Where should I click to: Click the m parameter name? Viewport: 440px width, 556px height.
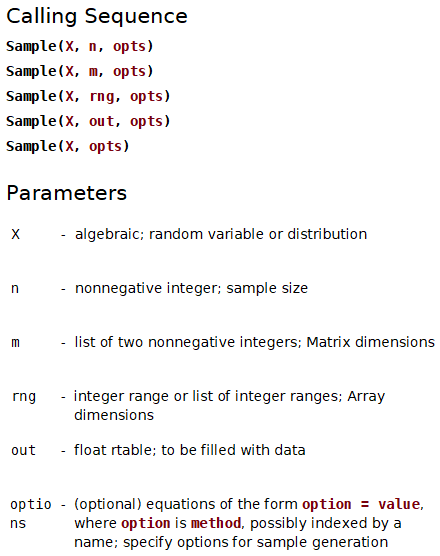click(x=16, y=343)
